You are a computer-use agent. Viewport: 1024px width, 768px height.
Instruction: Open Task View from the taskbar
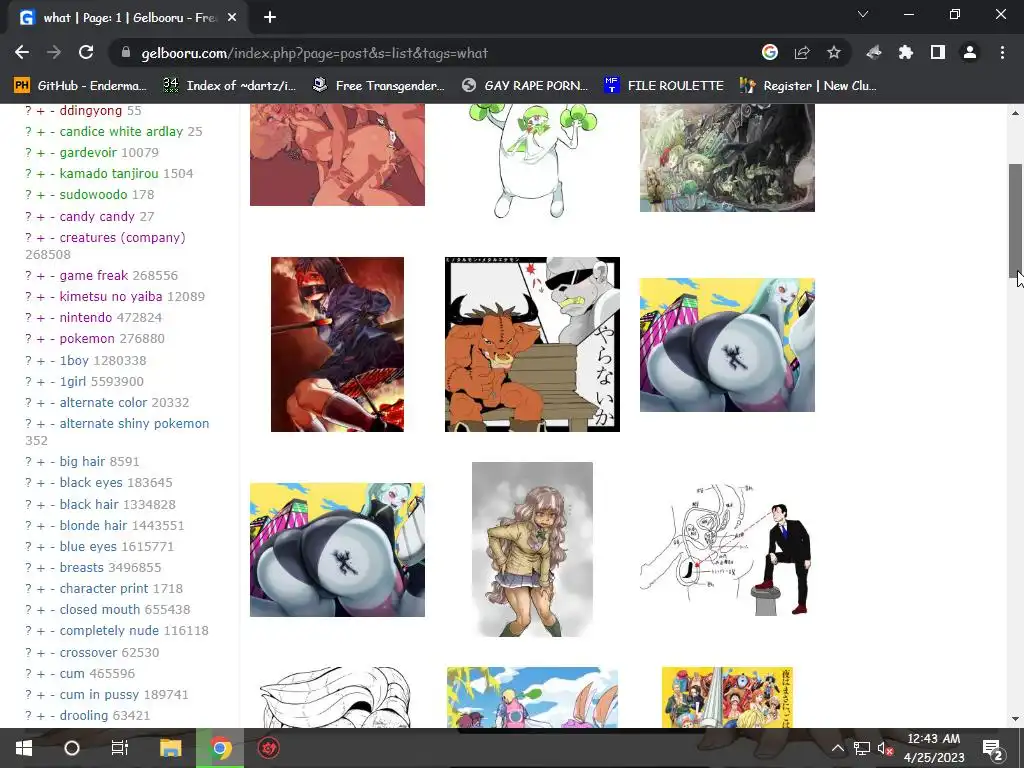tap(120, 748)
